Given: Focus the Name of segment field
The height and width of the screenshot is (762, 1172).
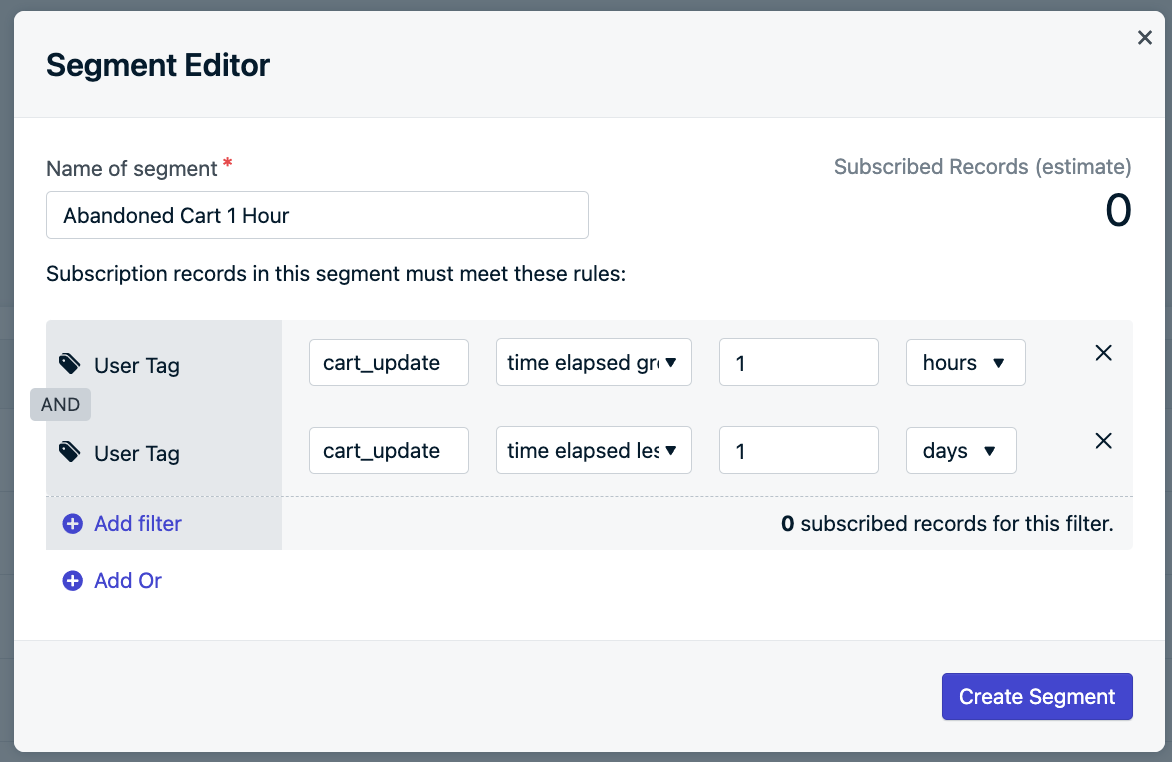Looking at the screenshot, I should (x=317, y=215).
